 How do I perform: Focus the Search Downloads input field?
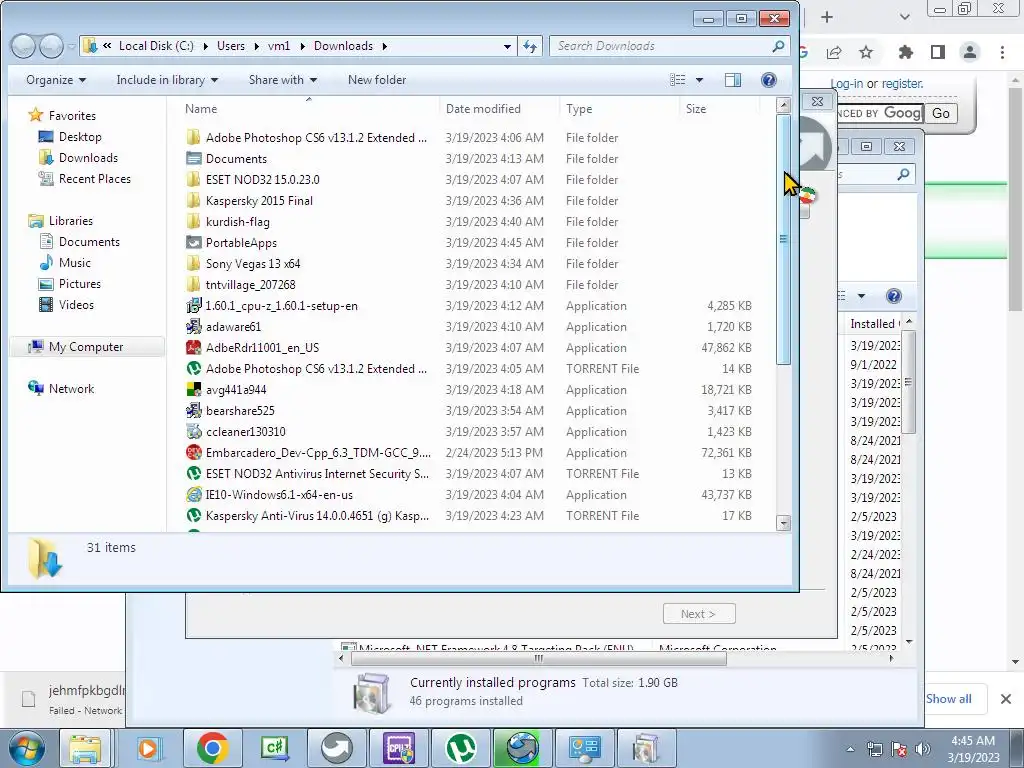pos(660,46)
